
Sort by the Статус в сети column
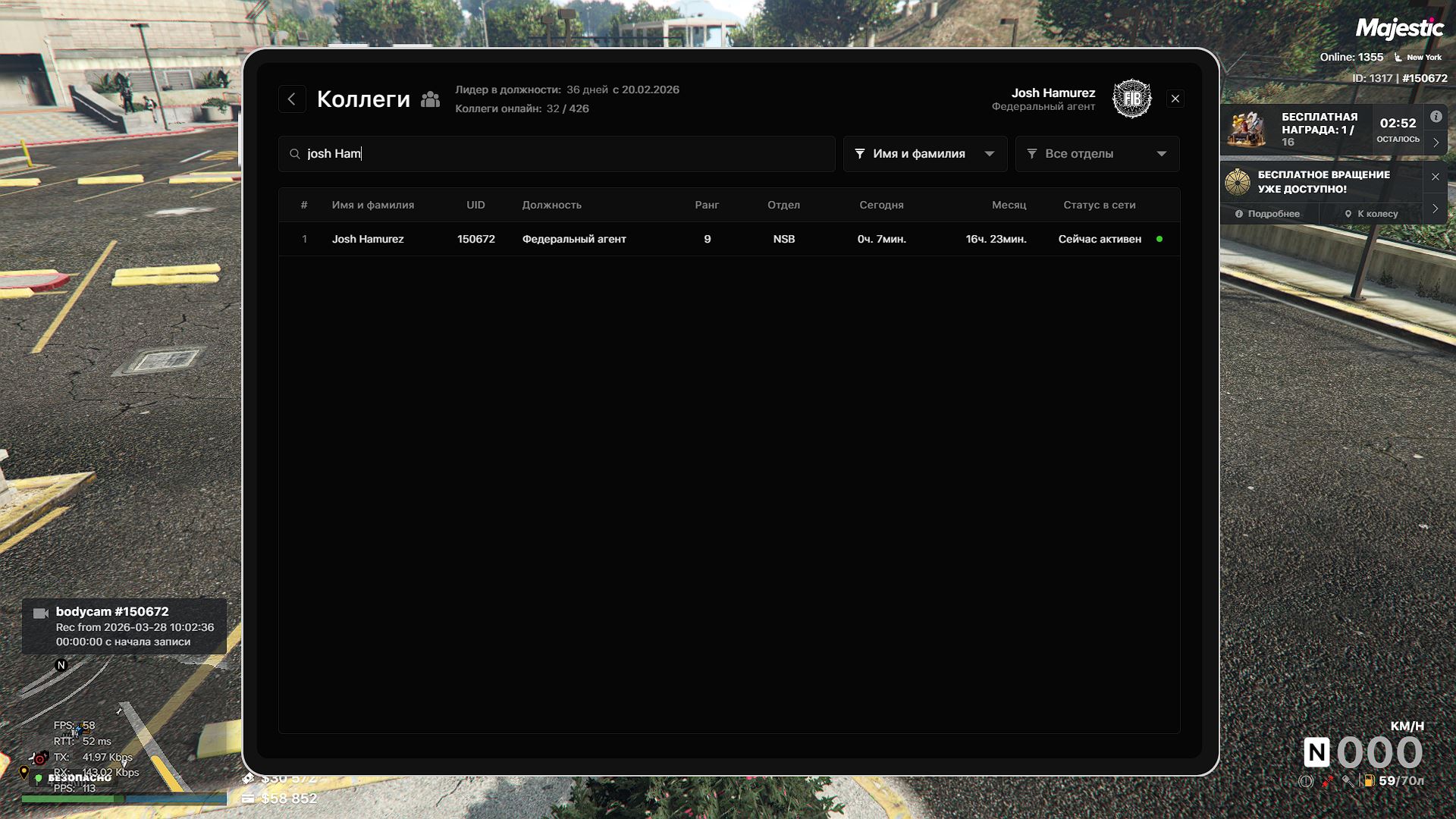pos(1099,205)
